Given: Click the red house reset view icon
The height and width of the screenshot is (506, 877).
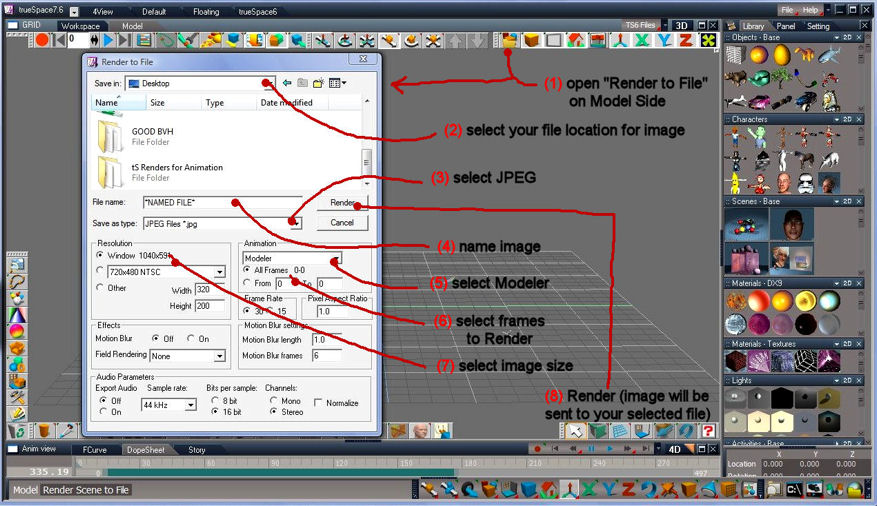Looking at the screenshot, I should click(x=576, y=40).
